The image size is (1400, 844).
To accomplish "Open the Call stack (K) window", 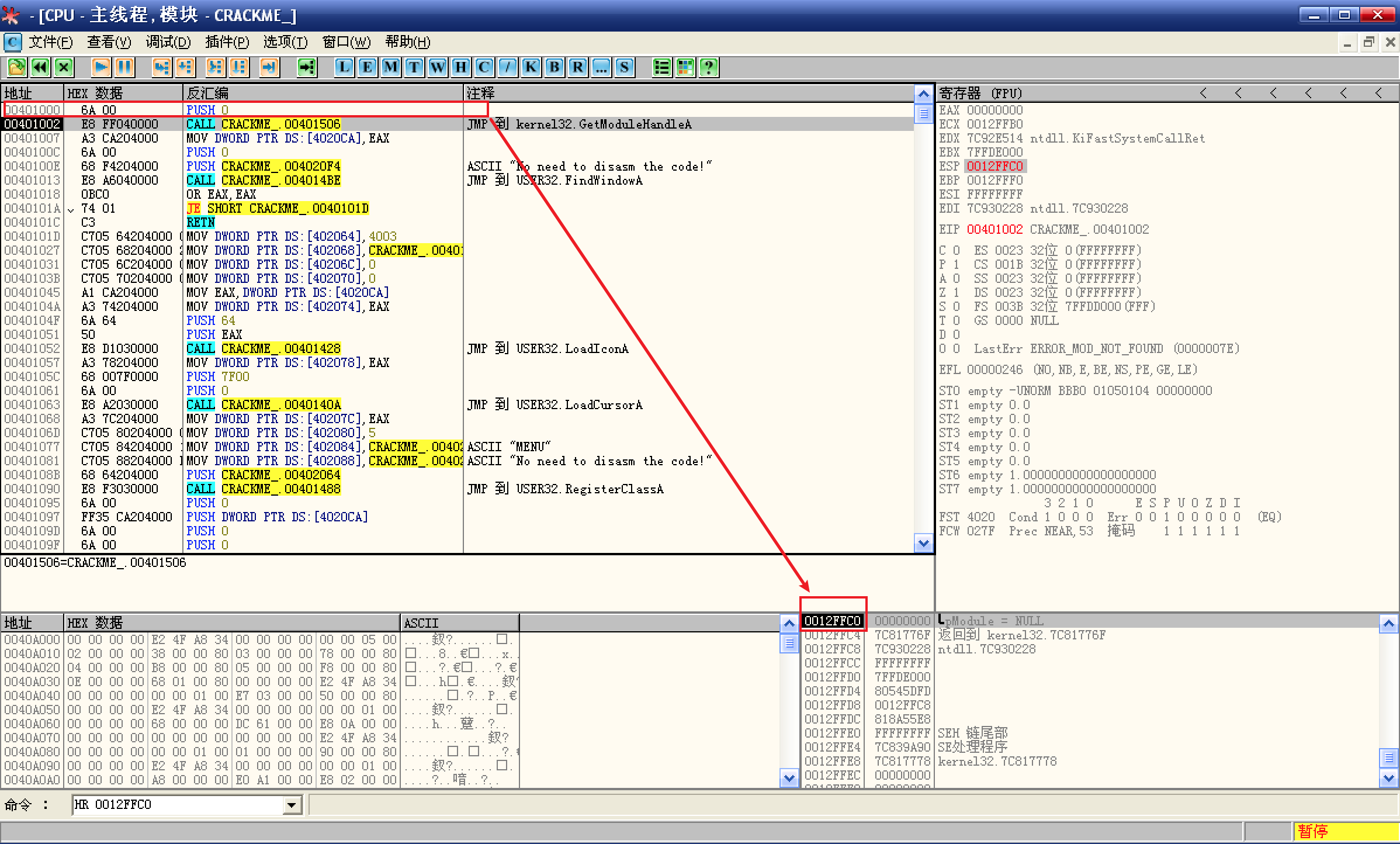I will pyautogui.click(x=531, y=67).
